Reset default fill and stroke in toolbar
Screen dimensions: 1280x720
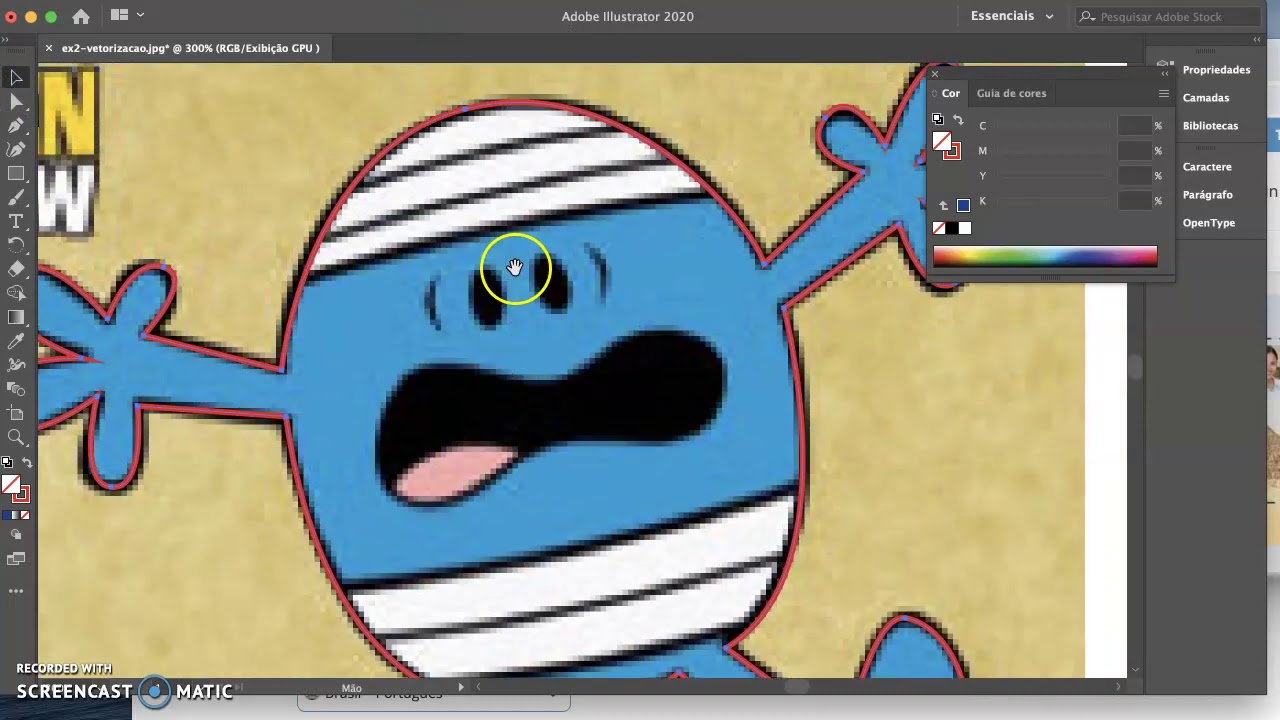pyautogui.click(x=7, y=463)
